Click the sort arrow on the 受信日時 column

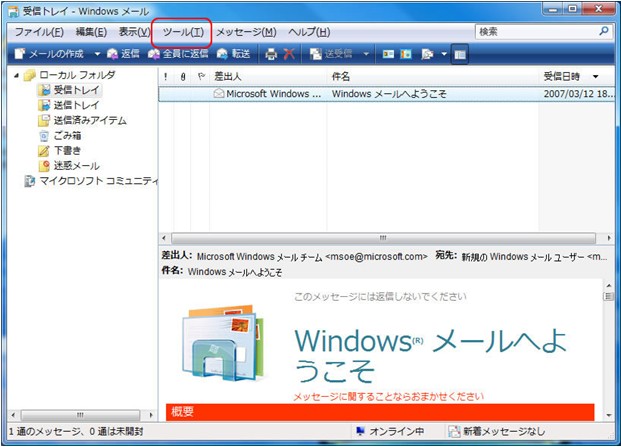596,76
